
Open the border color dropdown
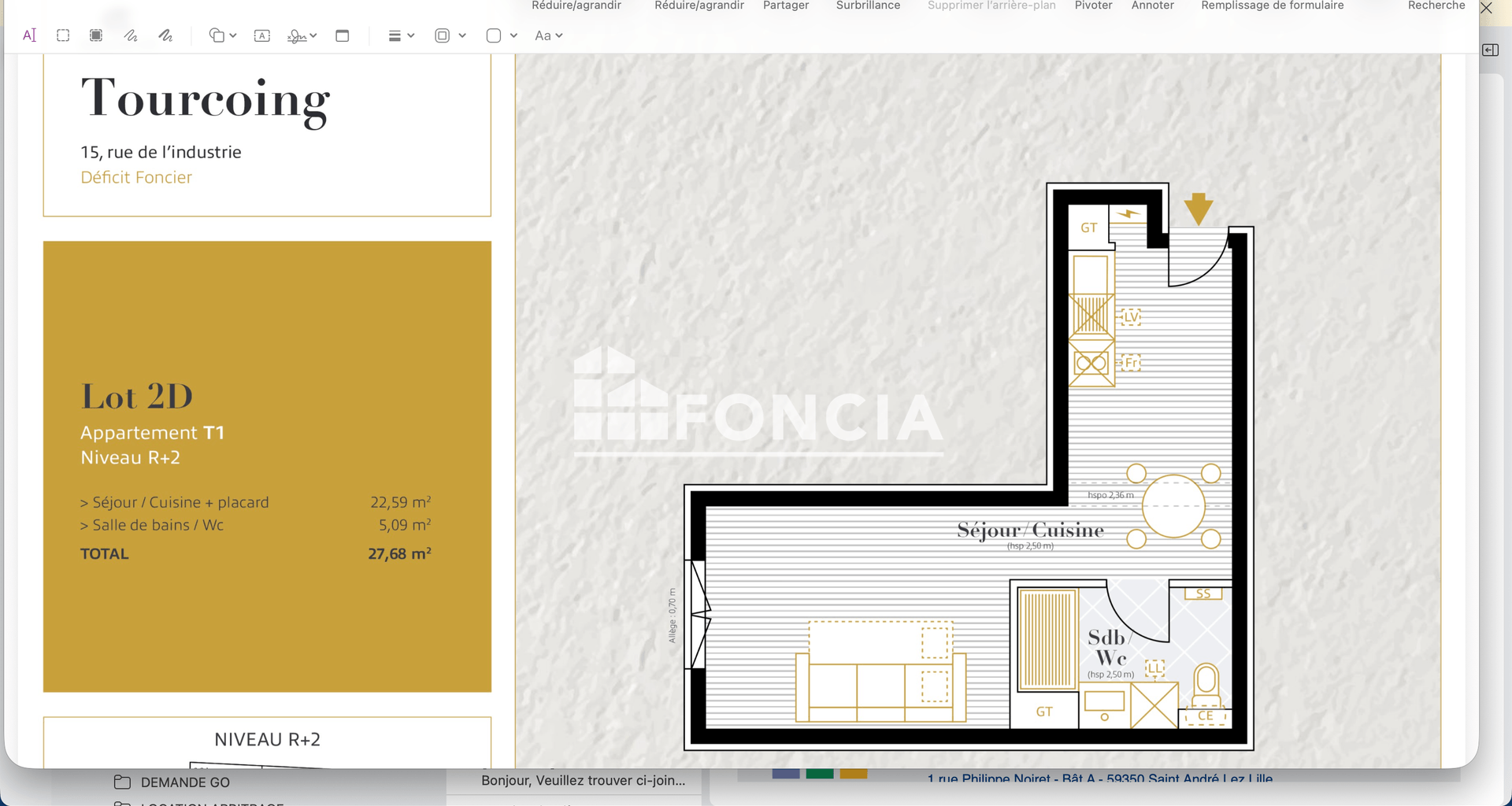click(x=450, y=35)
